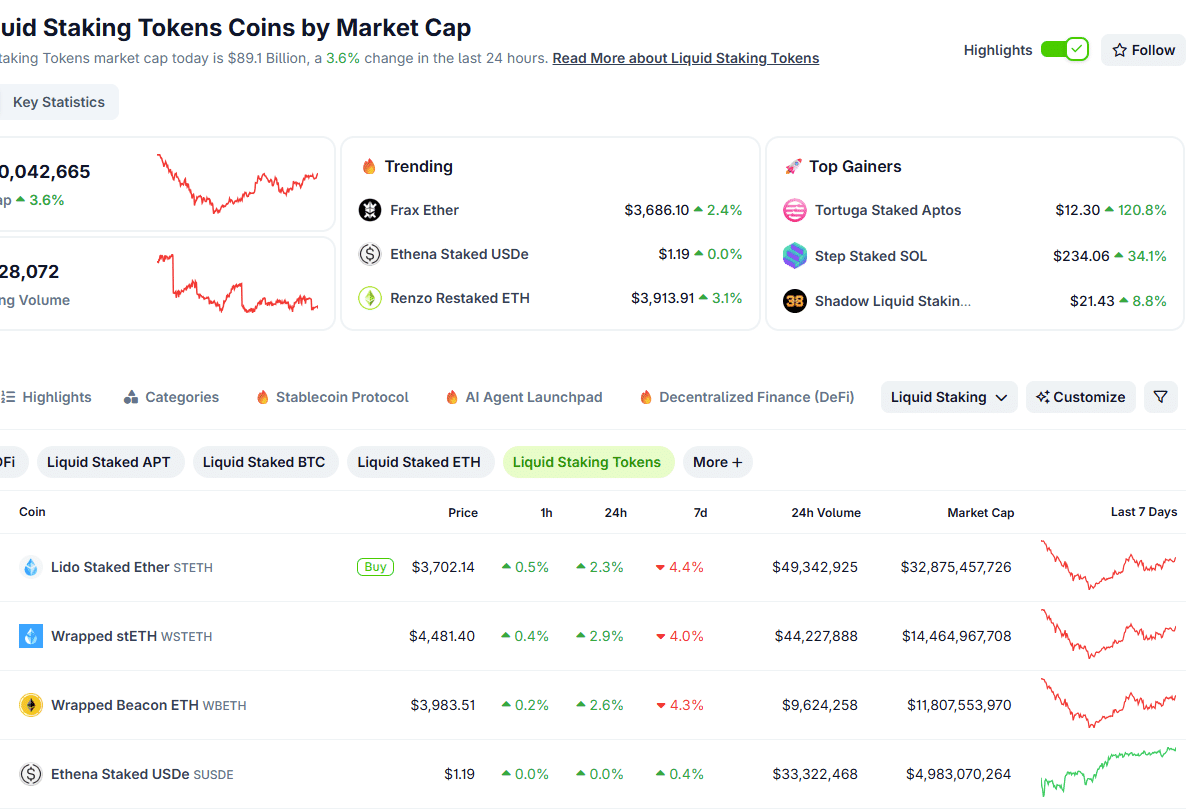The image size is (1200, 810).
Task: Click the Top Gainers rocket icon
Action: click(793, 167)
